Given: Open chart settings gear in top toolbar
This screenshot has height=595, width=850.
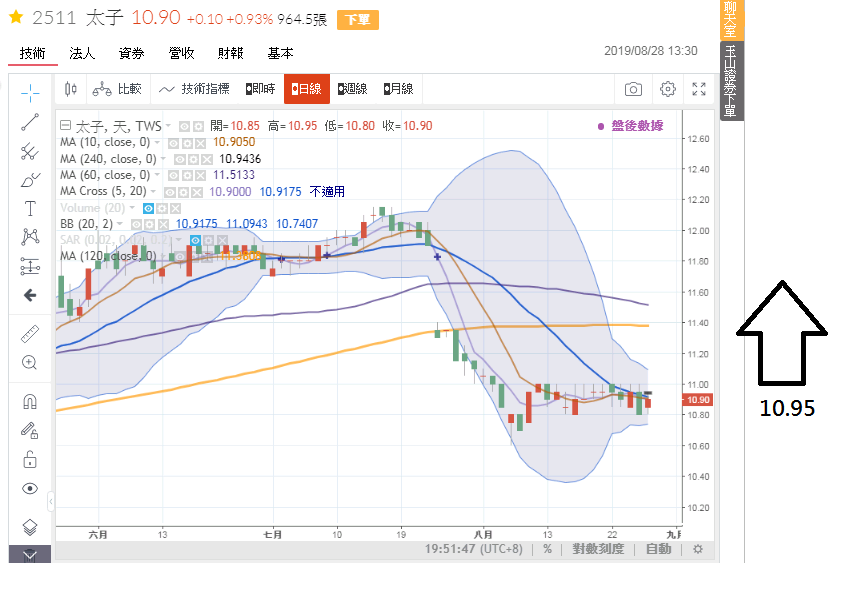Looking at the screenshot, I should (668, 89).
